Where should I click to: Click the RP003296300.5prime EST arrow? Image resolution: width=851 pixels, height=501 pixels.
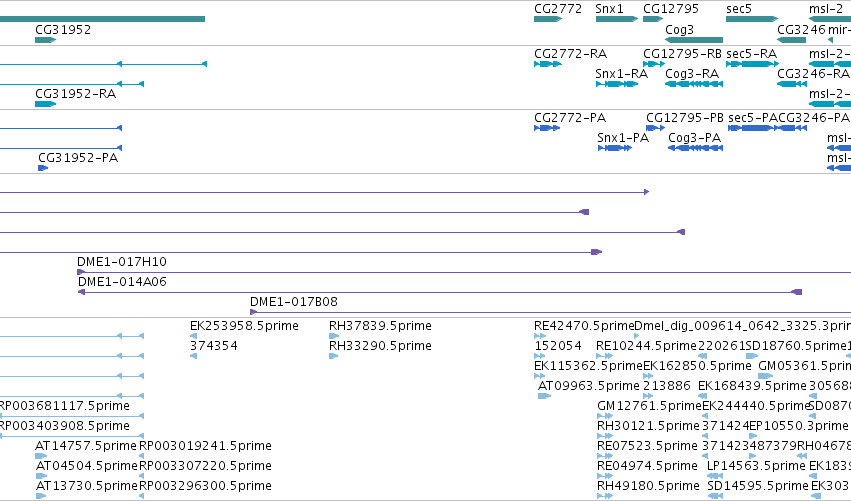(142, 496)
